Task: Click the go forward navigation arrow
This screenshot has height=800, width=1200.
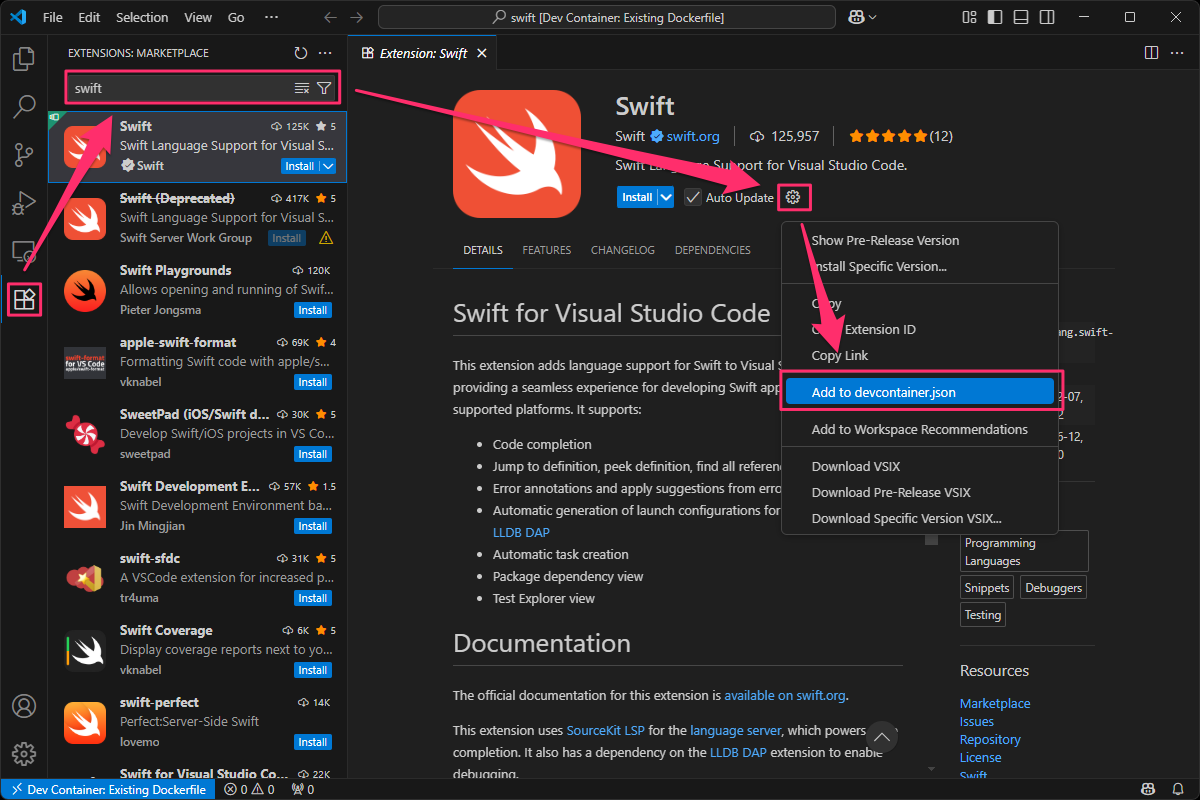Action: [x=357, y=17]
